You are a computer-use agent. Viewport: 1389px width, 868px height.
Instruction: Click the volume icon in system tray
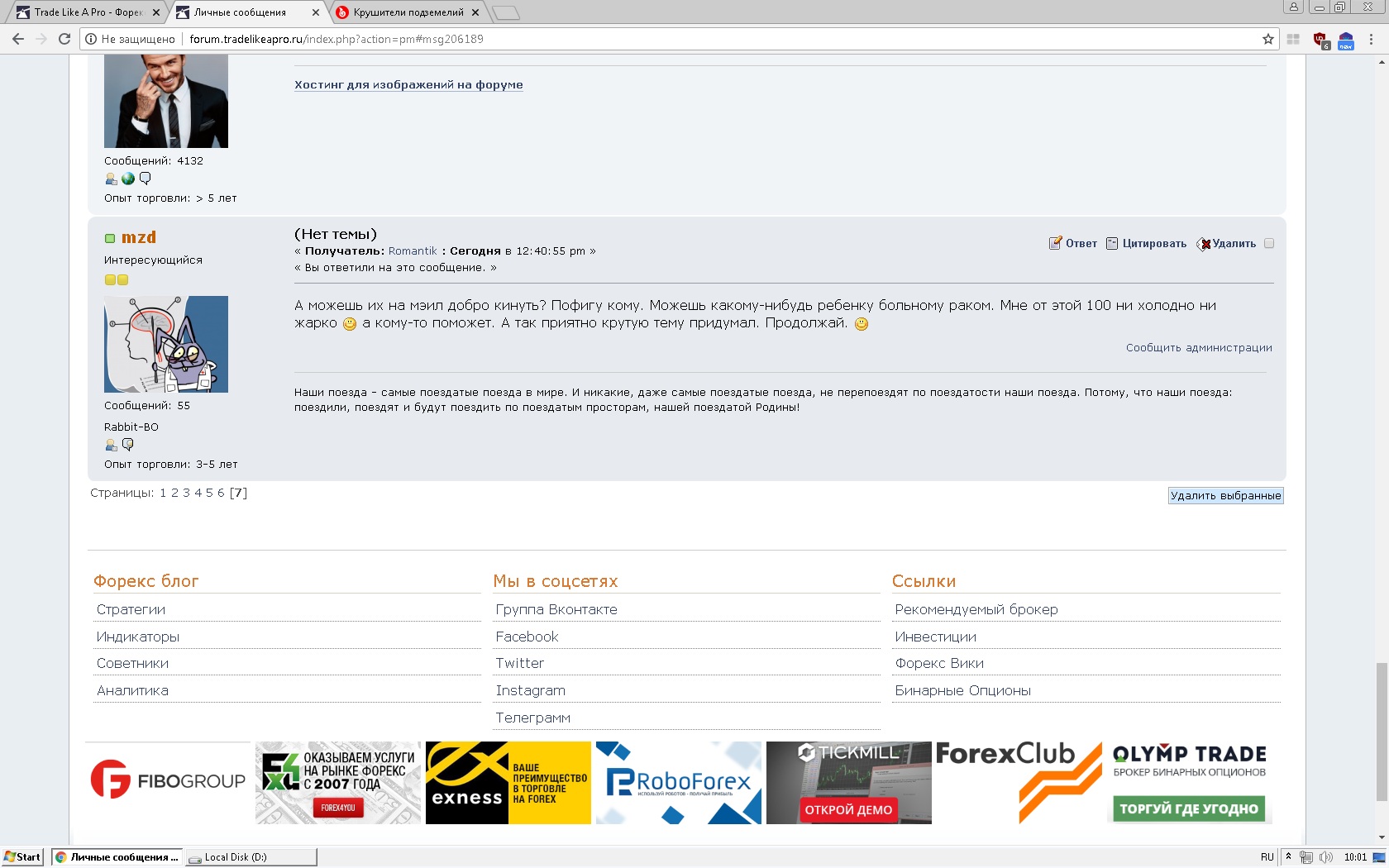click(1326, 857)
